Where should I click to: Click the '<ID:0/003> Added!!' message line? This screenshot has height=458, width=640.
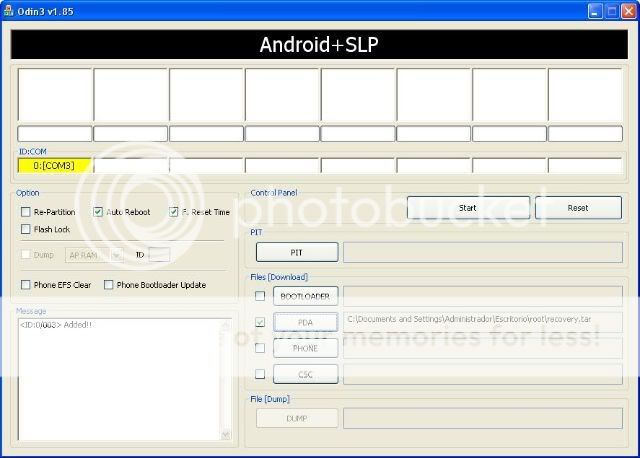[x=56, y=325]
